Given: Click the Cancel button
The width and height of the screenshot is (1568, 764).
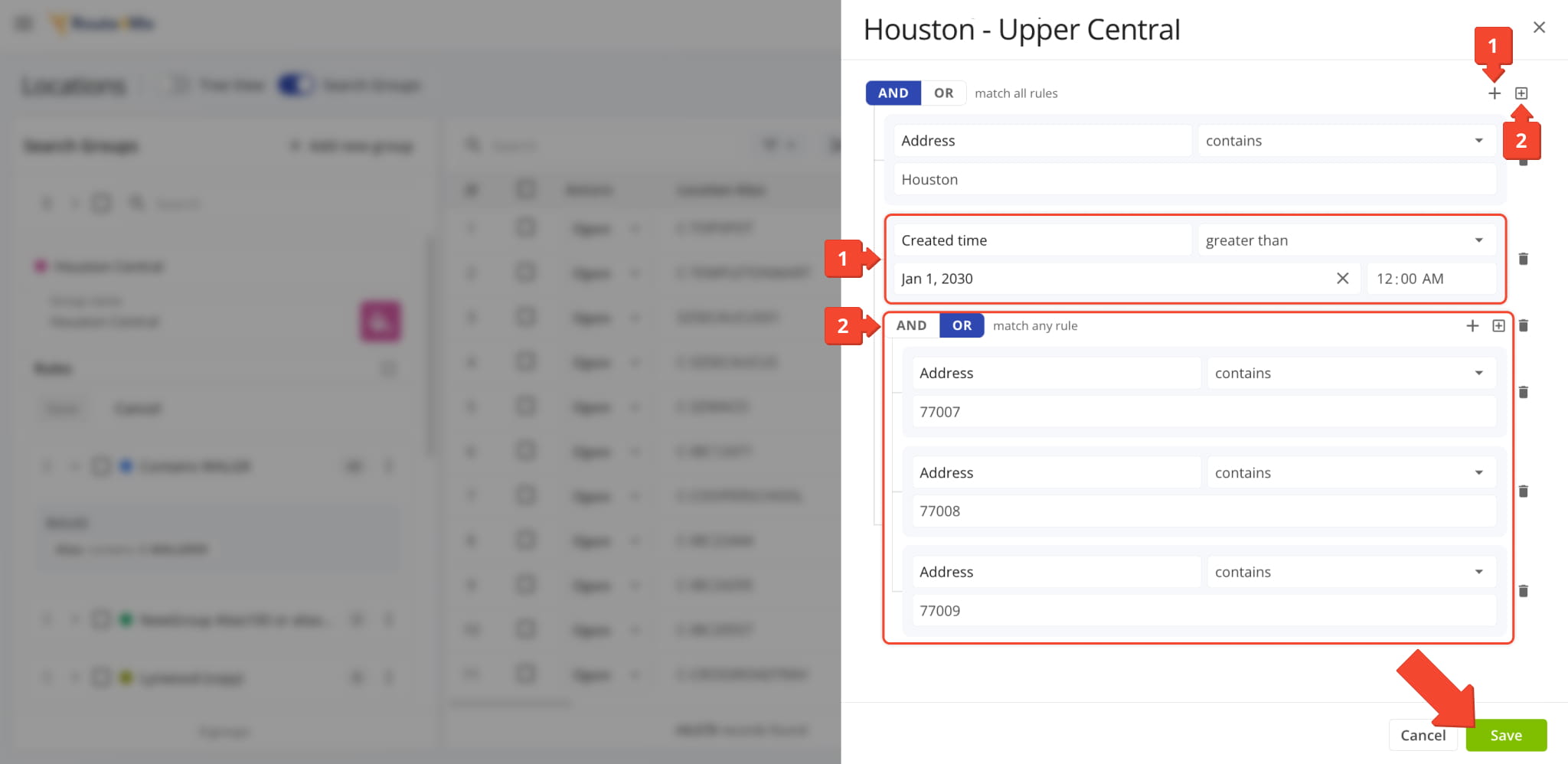Looking at the screenshot, I should coord(1423,735).
